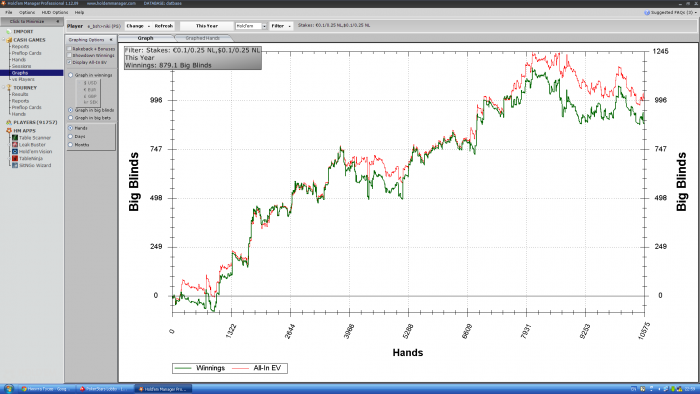Collapse the CASH GAMES tree
The height and width of the screenshot is (394, 700).
coord(4,40)
